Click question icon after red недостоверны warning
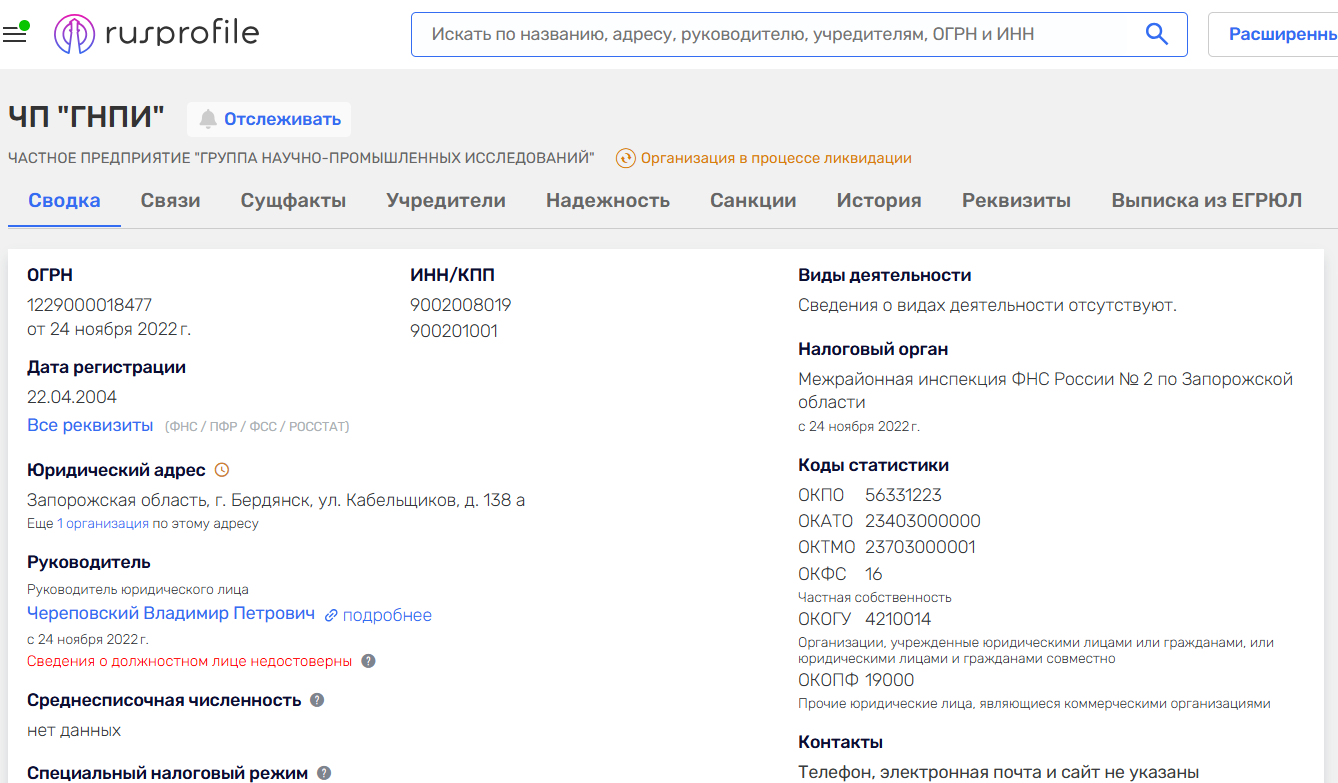 pyautogui.click(x=368, y=661)
